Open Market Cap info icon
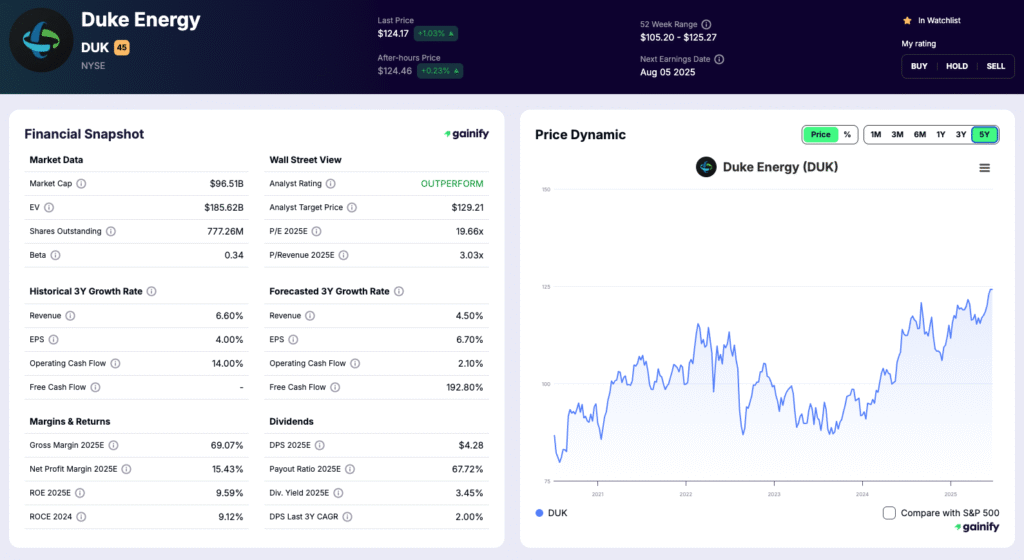1024x560 pixels. (x=81, y=184)
